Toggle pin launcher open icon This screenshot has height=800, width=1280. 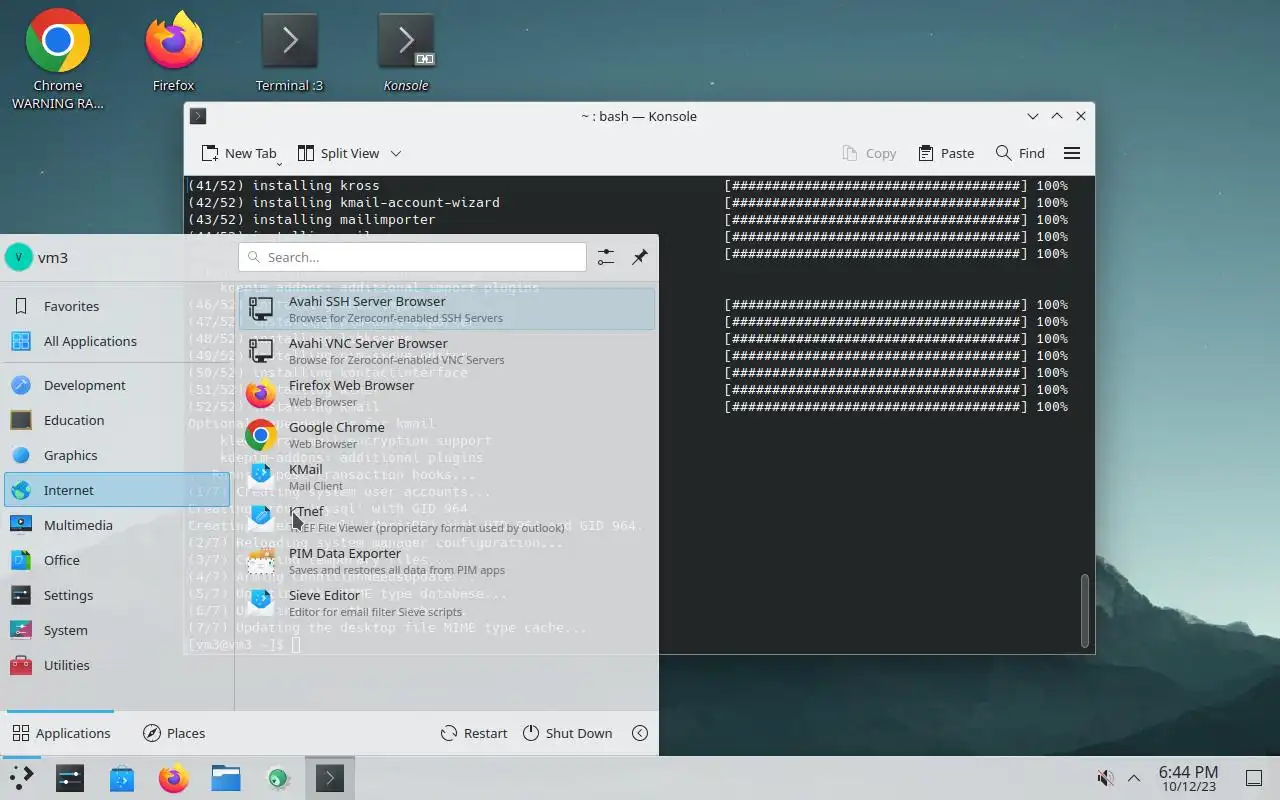pyautogui.click(x=640, y=257)
